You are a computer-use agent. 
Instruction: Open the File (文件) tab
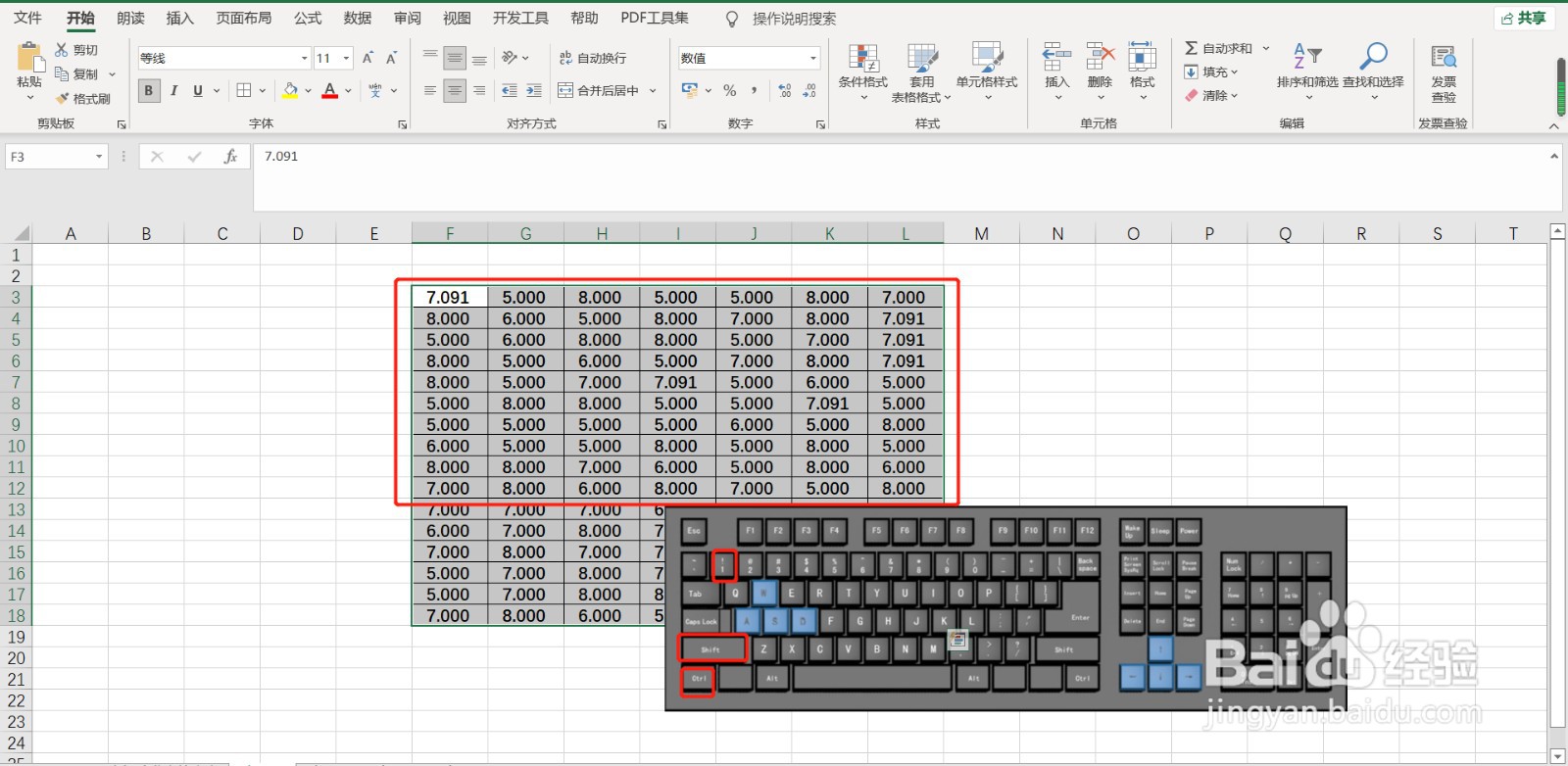28,18
